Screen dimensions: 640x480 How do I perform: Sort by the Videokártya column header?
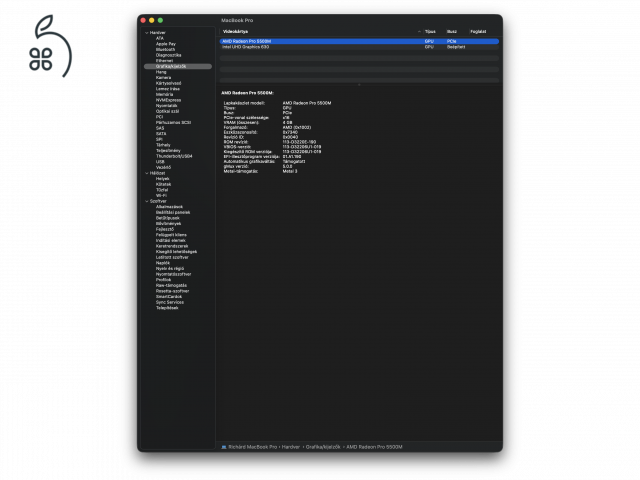tap(236, 31)
